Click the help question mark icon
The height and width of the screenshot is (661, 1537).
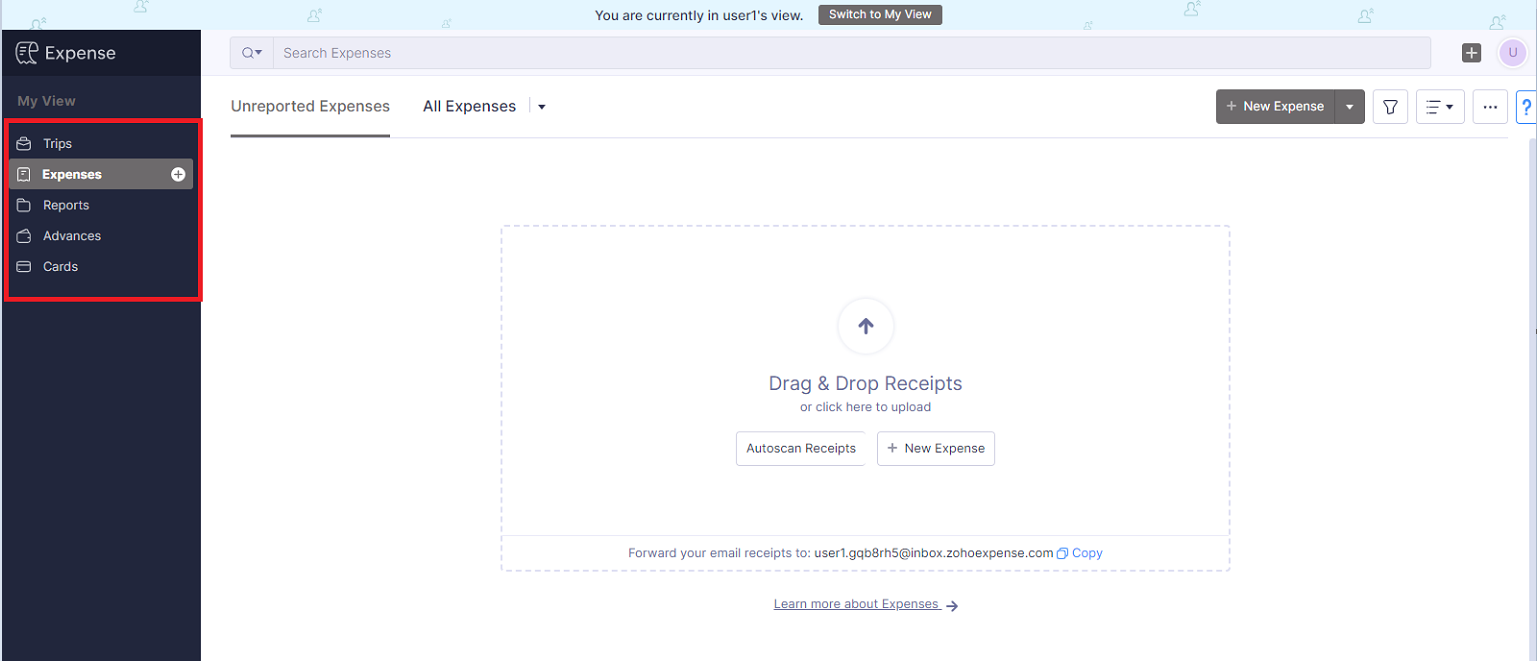[x=1527, y=107]
